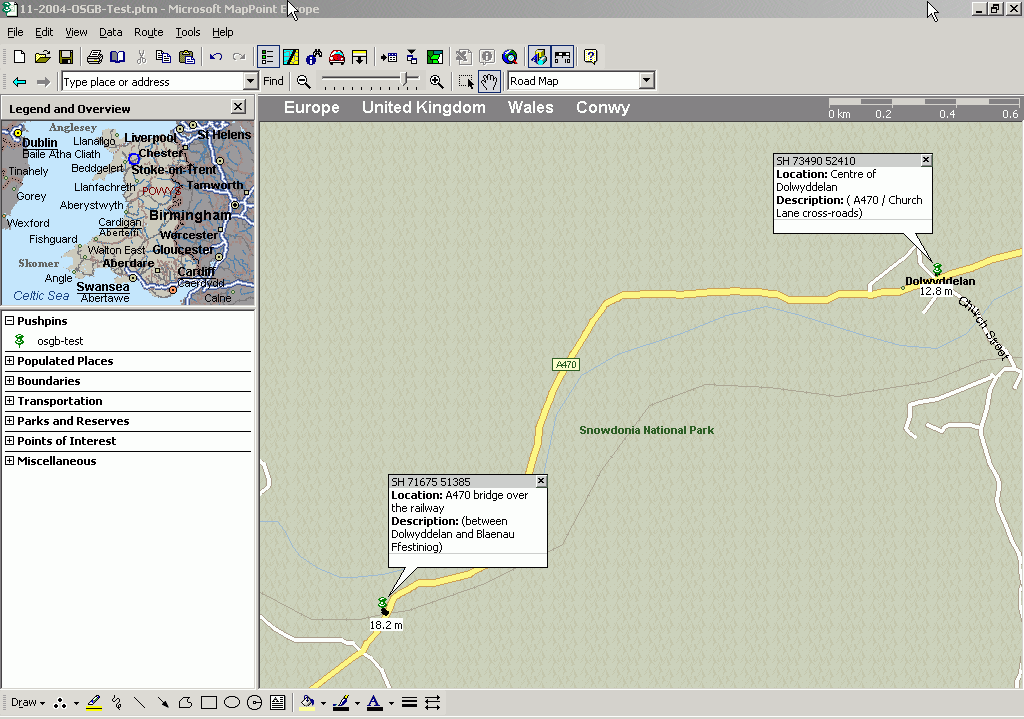1024x719 pixels.
Task: Open the Road Map style dropdown
Action: 646,81
